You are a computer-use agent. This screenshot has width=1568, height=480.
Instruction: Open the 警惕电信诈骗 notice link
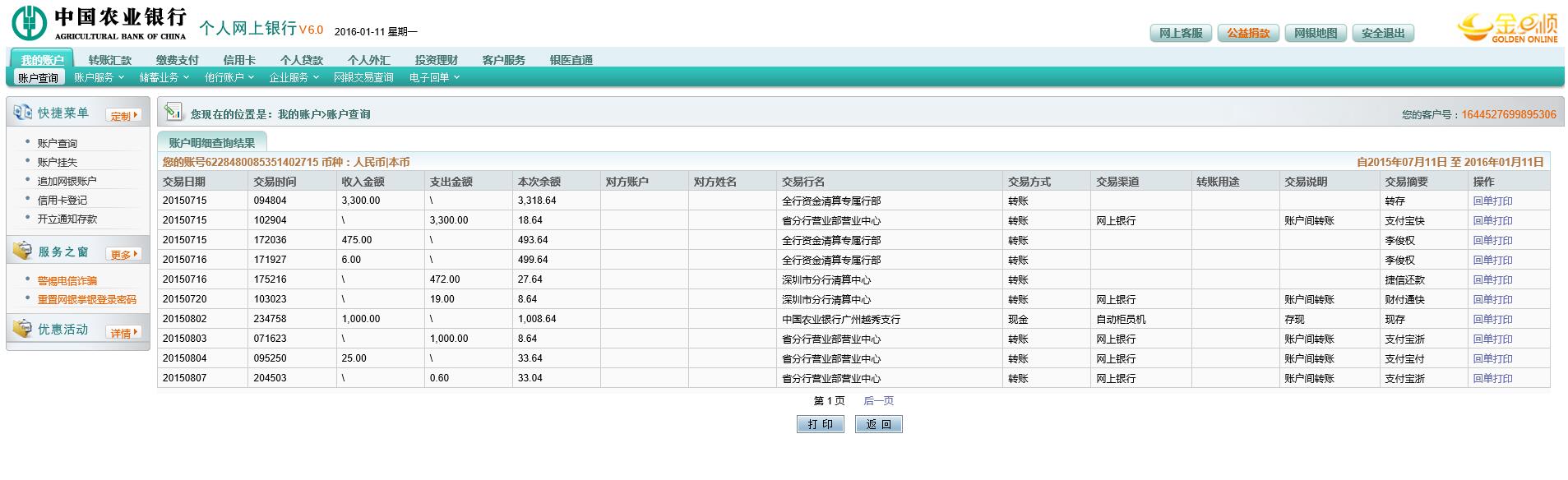point(67,281)
